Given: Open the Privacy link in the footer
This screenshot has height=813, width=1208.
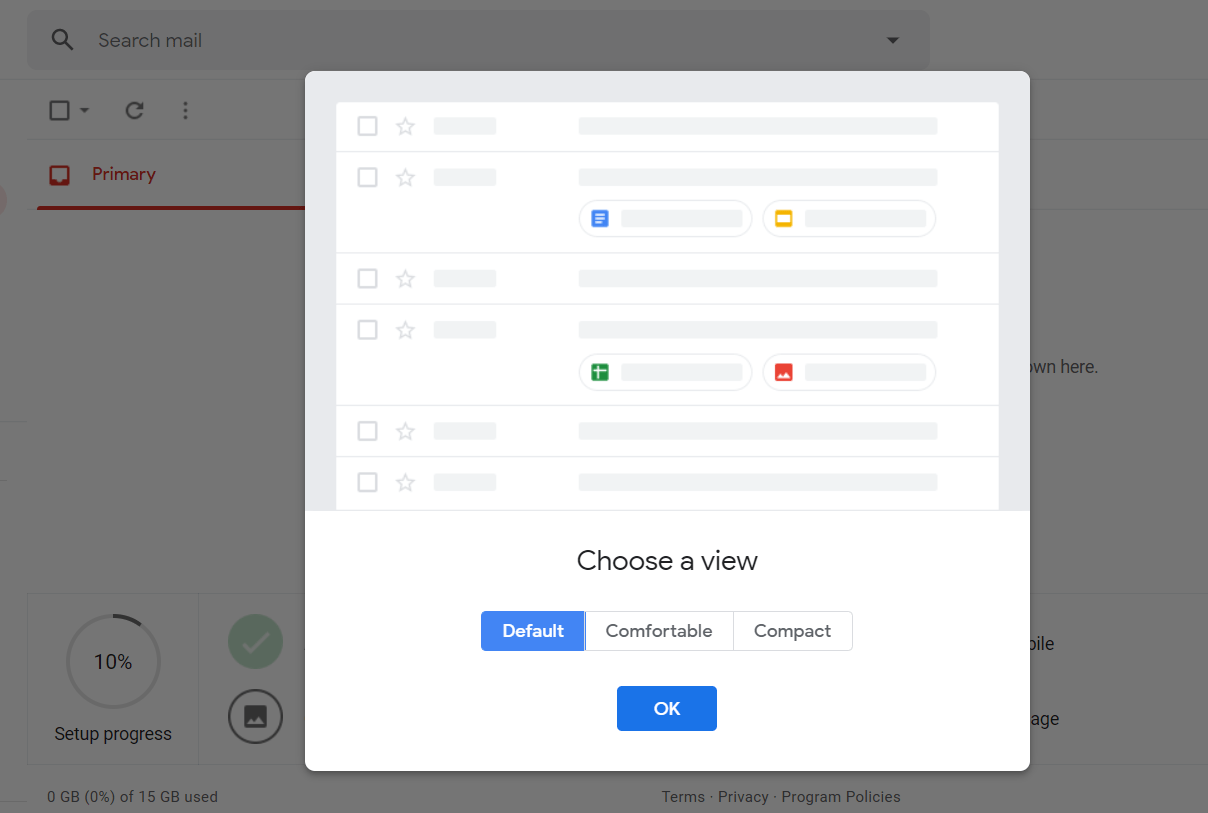Looking at the screenshot, I should (743, 796).
